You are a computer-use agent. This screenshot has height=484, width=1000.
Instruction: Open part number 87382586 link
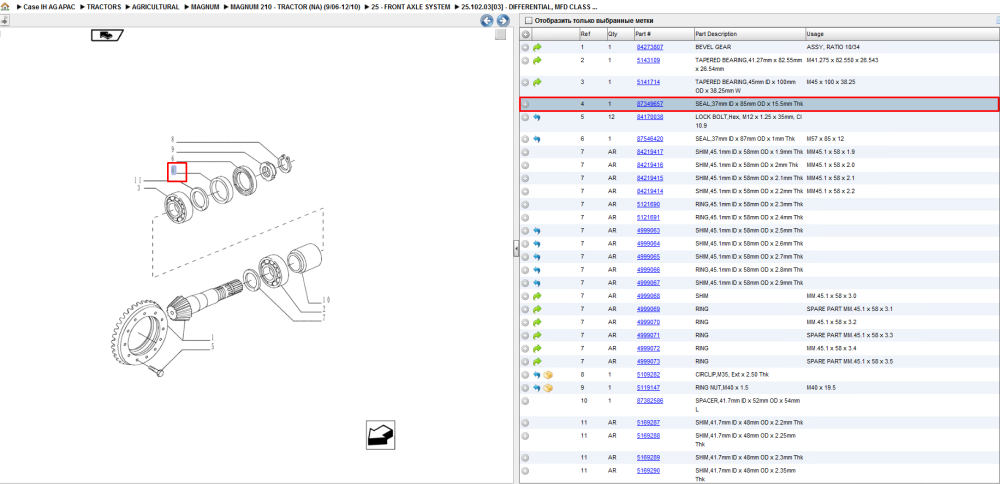click(x=650, y=401)
